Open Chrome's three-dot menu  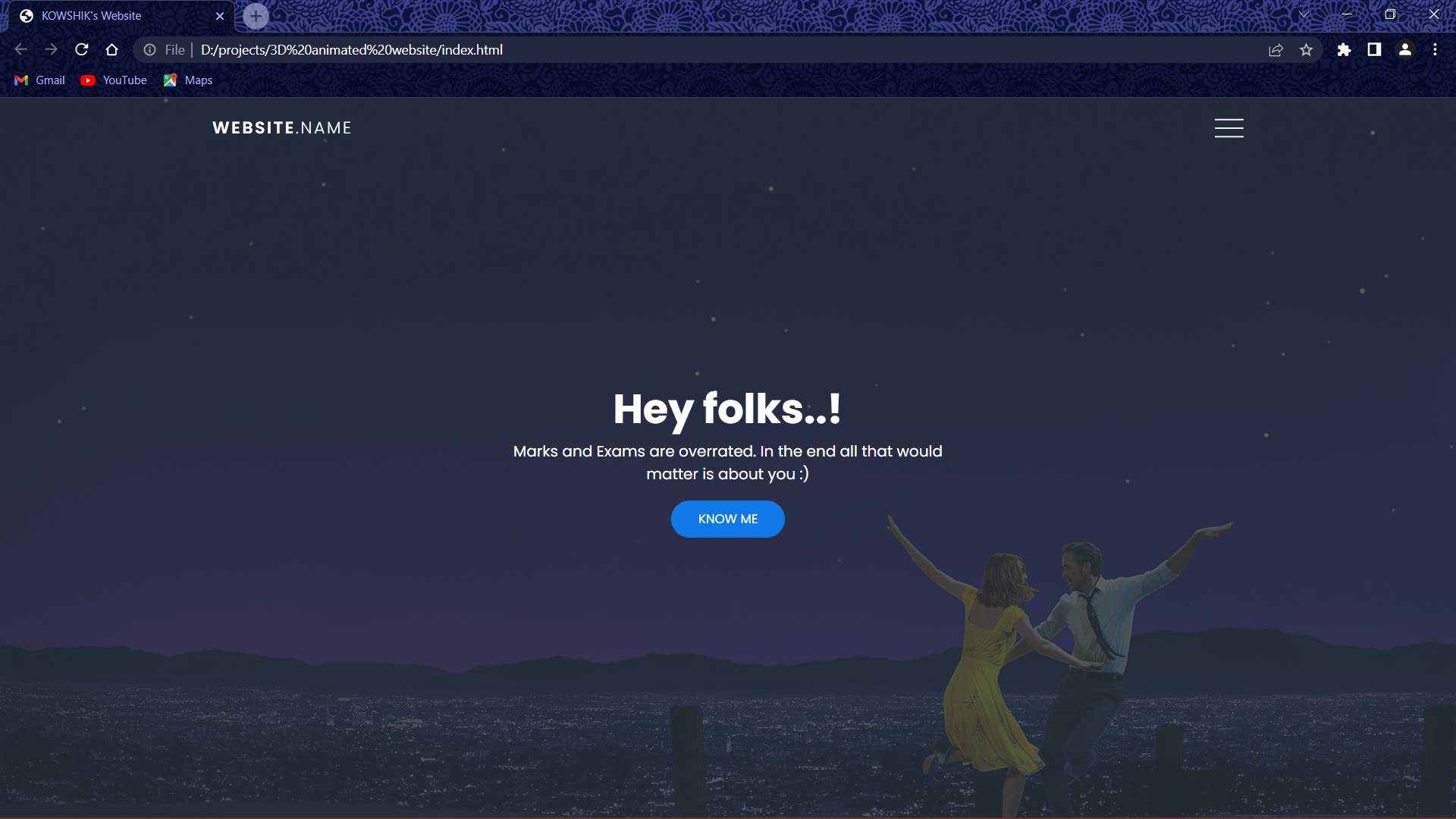tap(1435, 49)
